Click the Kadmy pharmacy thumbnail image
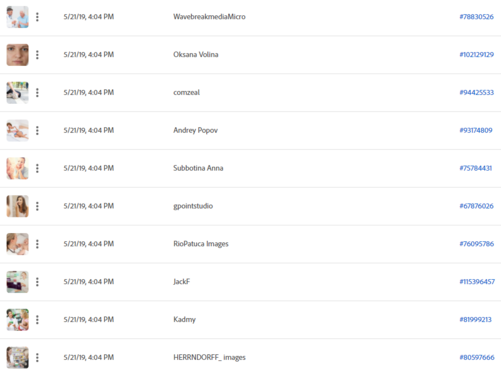Image resolution: width=501 pixels, height=373 pixels. click(x=18, y=320)
